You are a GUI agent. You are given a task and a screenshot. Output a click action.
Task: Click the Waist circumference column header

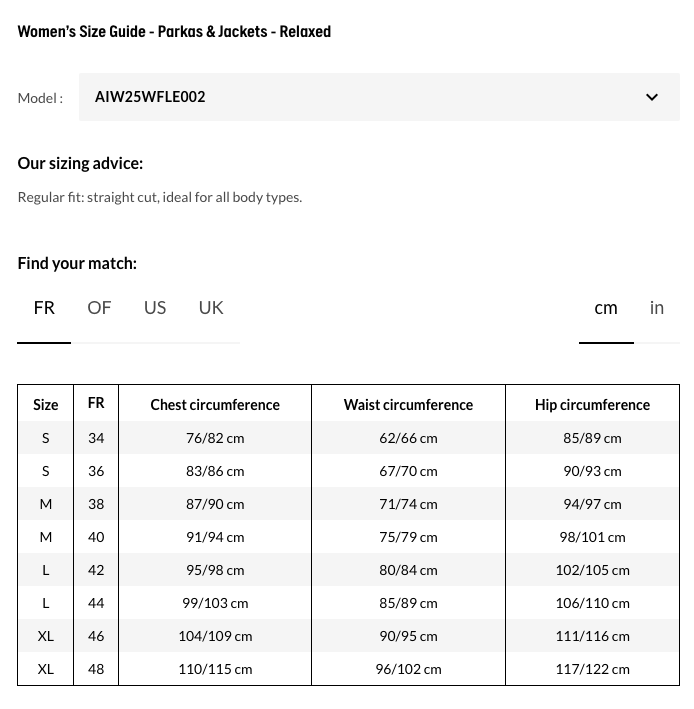point(408,405)
